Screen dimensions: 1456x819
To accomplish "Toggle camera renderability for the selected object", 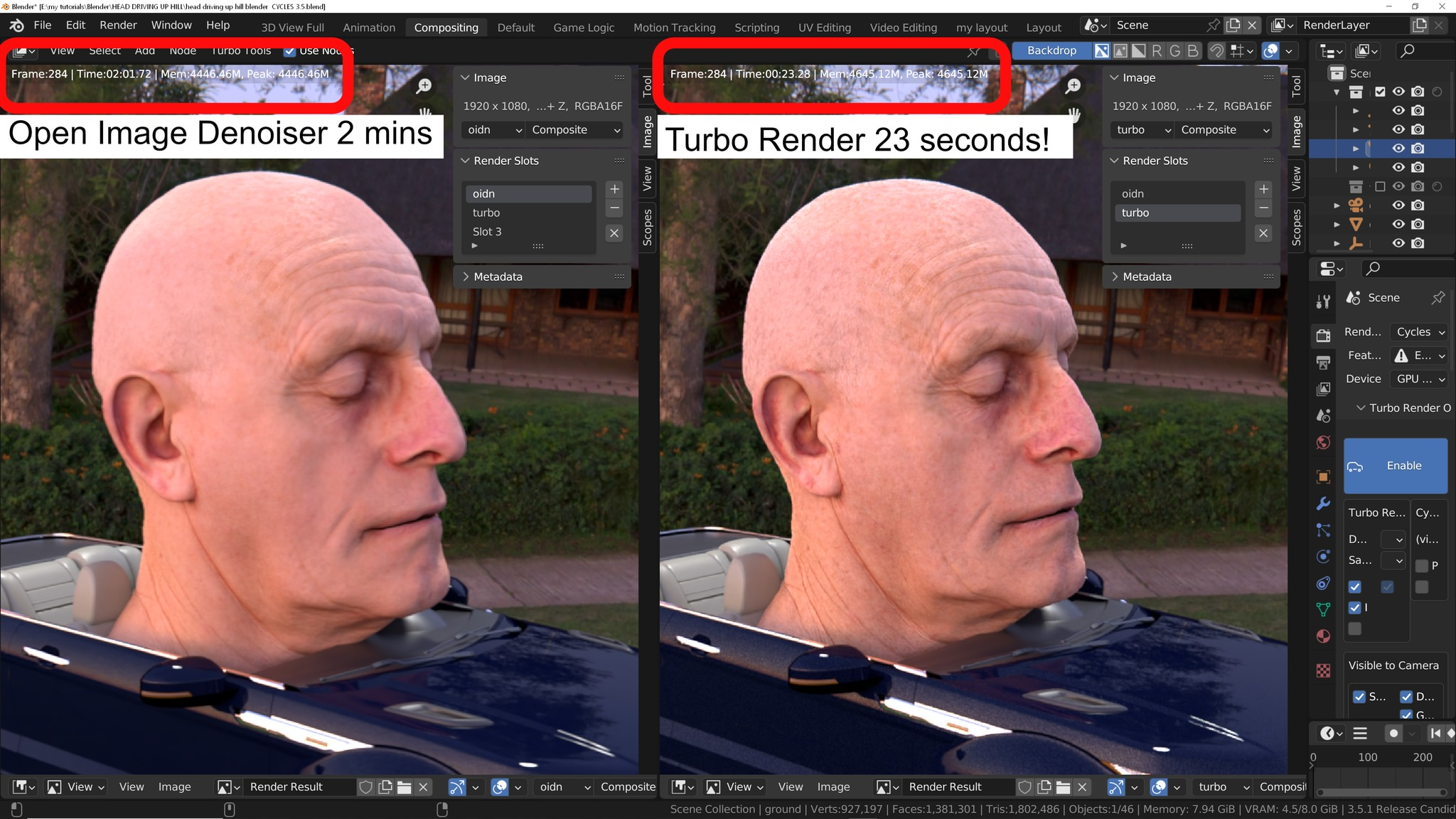I will (x=1418, y=148).
